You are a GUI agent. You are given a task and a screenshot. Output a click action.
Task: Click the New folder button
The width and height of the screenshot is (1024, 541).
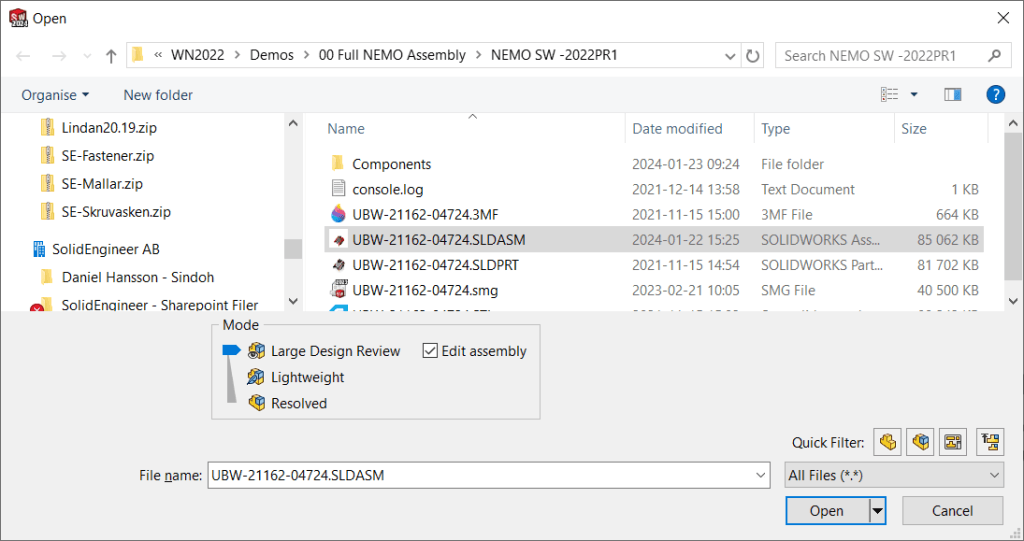pos(158,95)
